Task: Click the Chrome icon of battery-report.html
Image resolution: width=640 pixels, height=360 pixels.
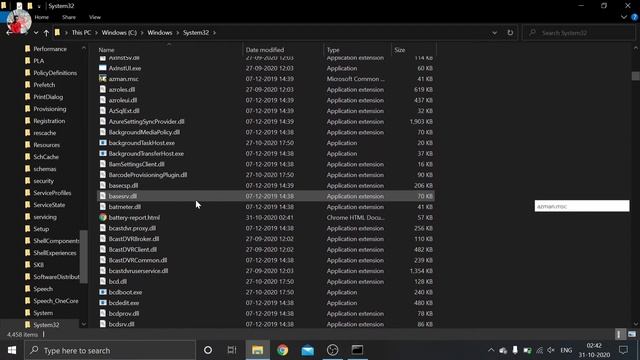Action: (103, 218)
